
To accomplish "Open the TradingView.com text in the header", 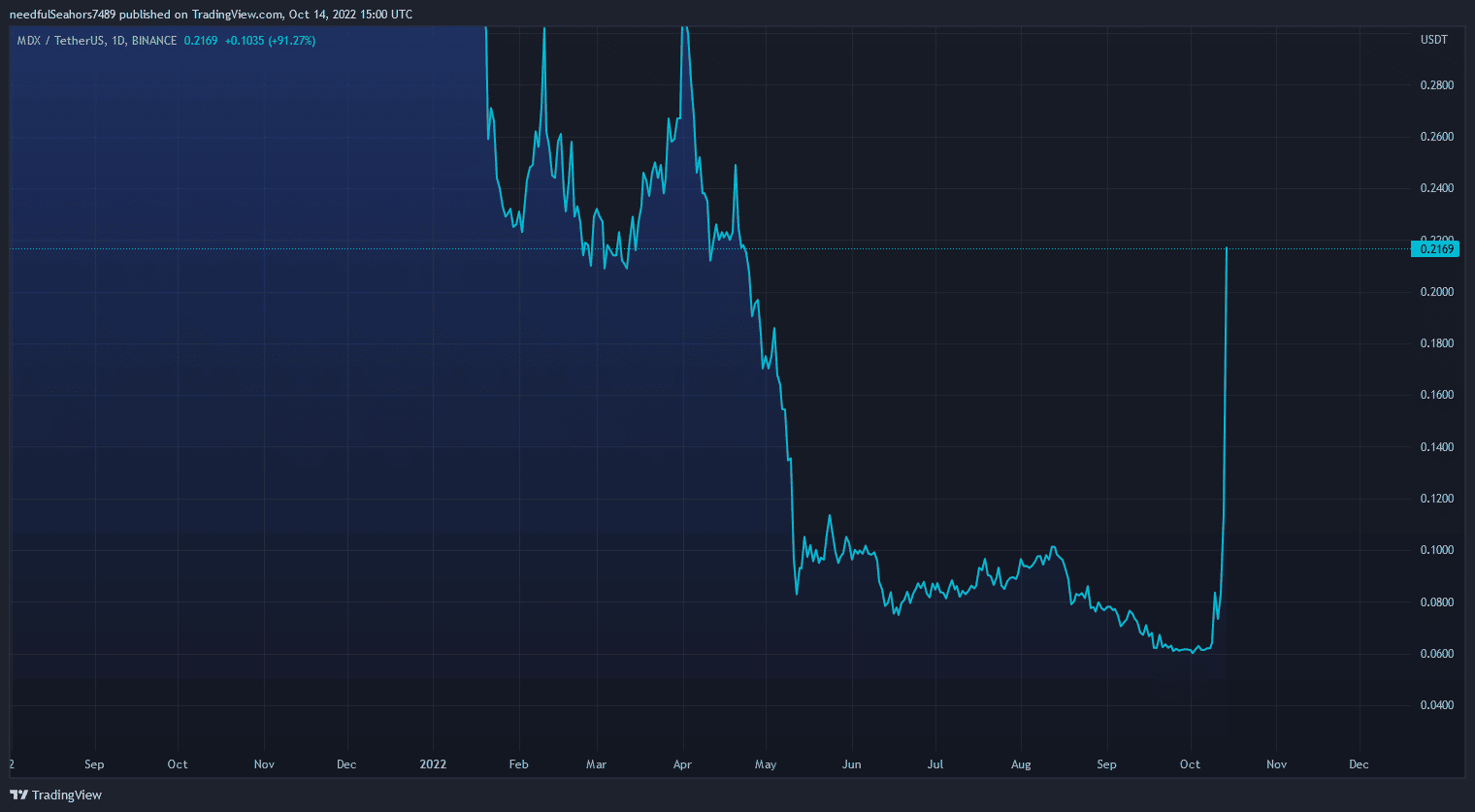I will [x=237, y=15].
